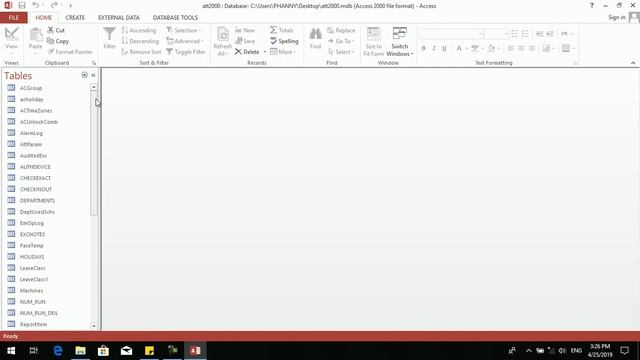Toggle Underline formatting
Image resolution: width=640 pixels, height=360 pixels.
pyautogui.click(x=444, y=48)
